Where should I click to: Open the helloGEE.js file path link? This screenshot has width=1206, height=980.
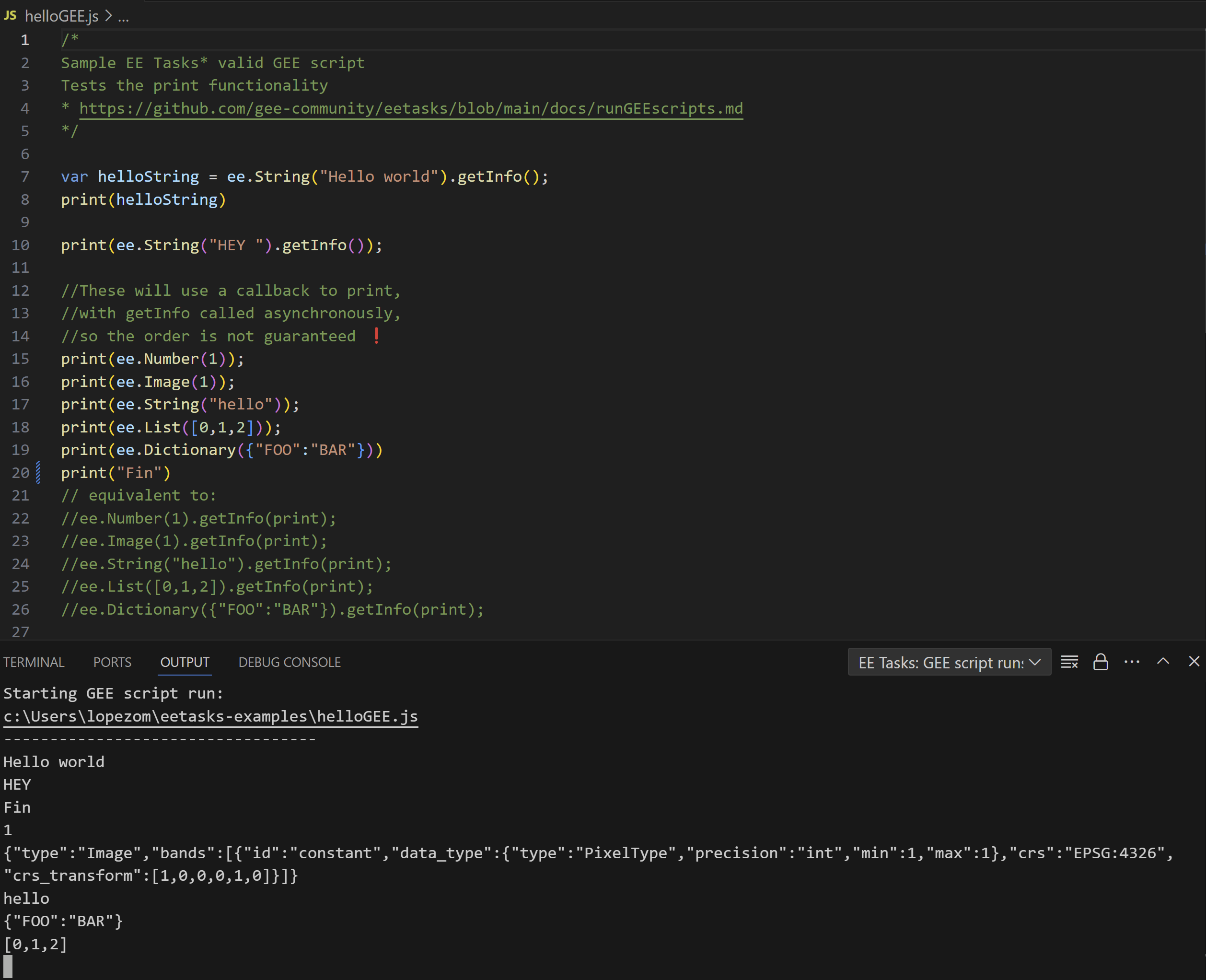point(210,716)
